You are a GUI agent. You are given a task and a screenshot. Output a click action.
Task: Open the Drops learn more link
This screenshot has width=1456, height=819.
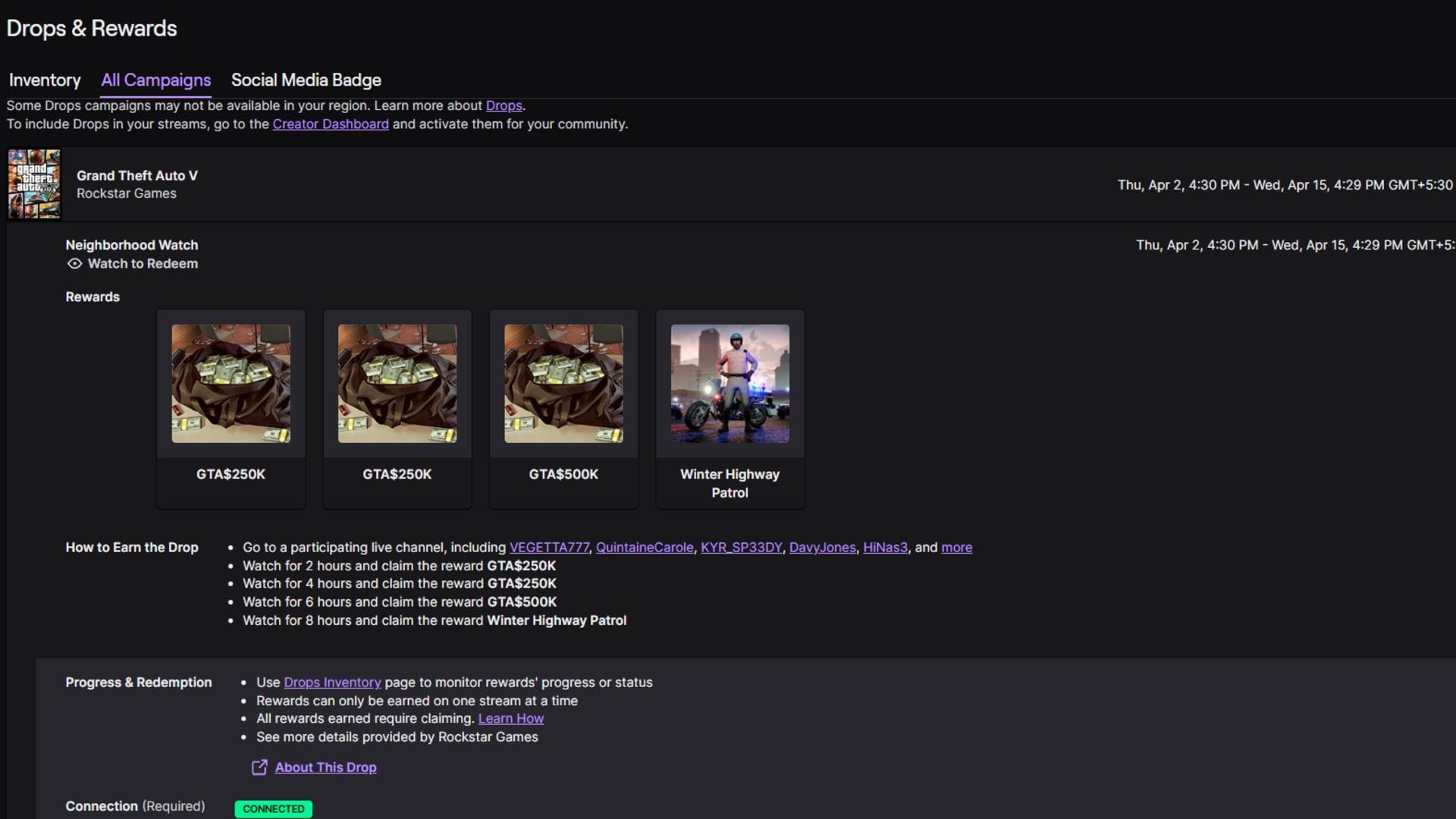coord(504,105)
